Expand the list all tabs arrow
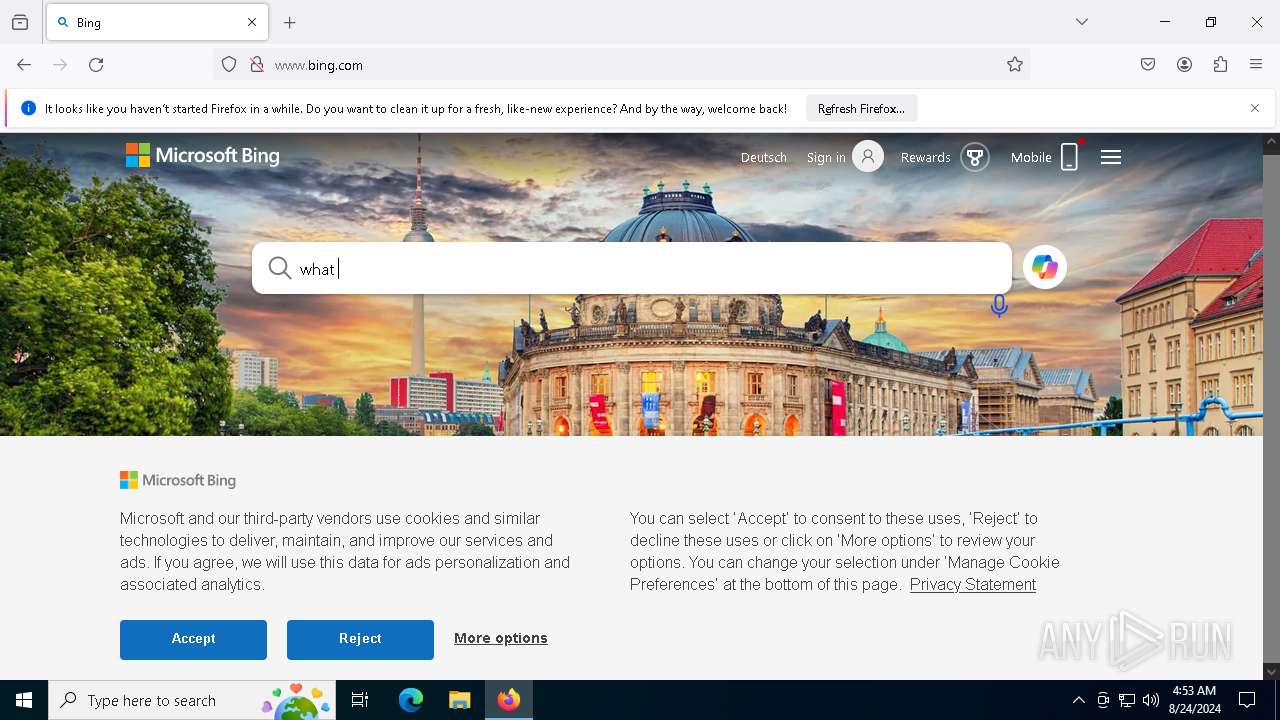Screen dimensions: 1280x720 point(1082,22)
